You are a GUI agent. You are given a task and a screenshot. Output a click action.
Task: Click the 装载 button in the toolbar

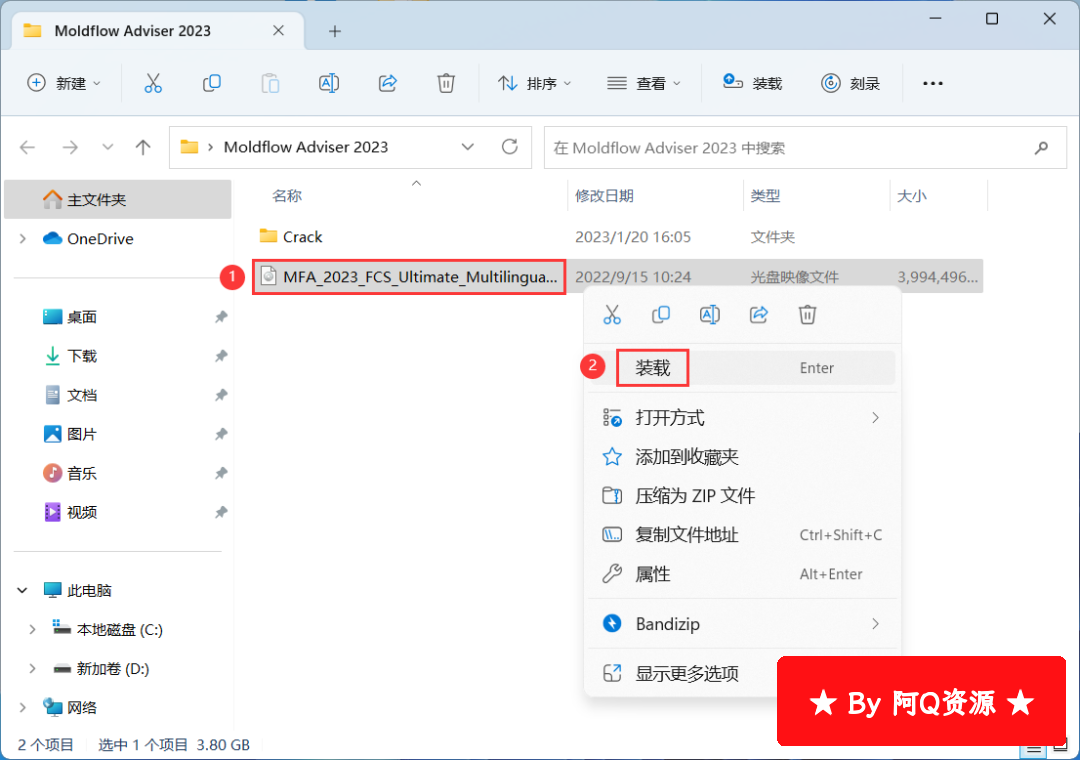pos(752,83)
